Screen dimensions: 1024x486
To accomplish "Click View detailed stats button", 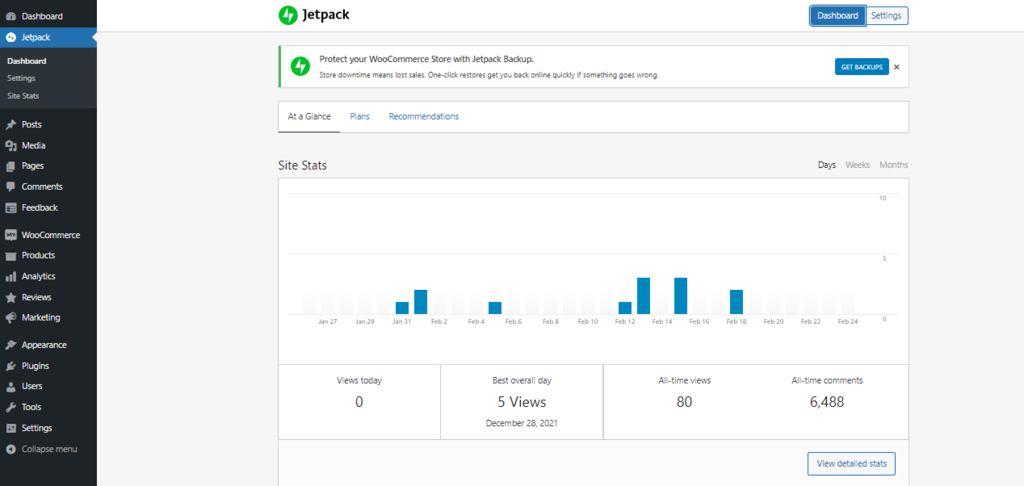I will tap(851, 464).
